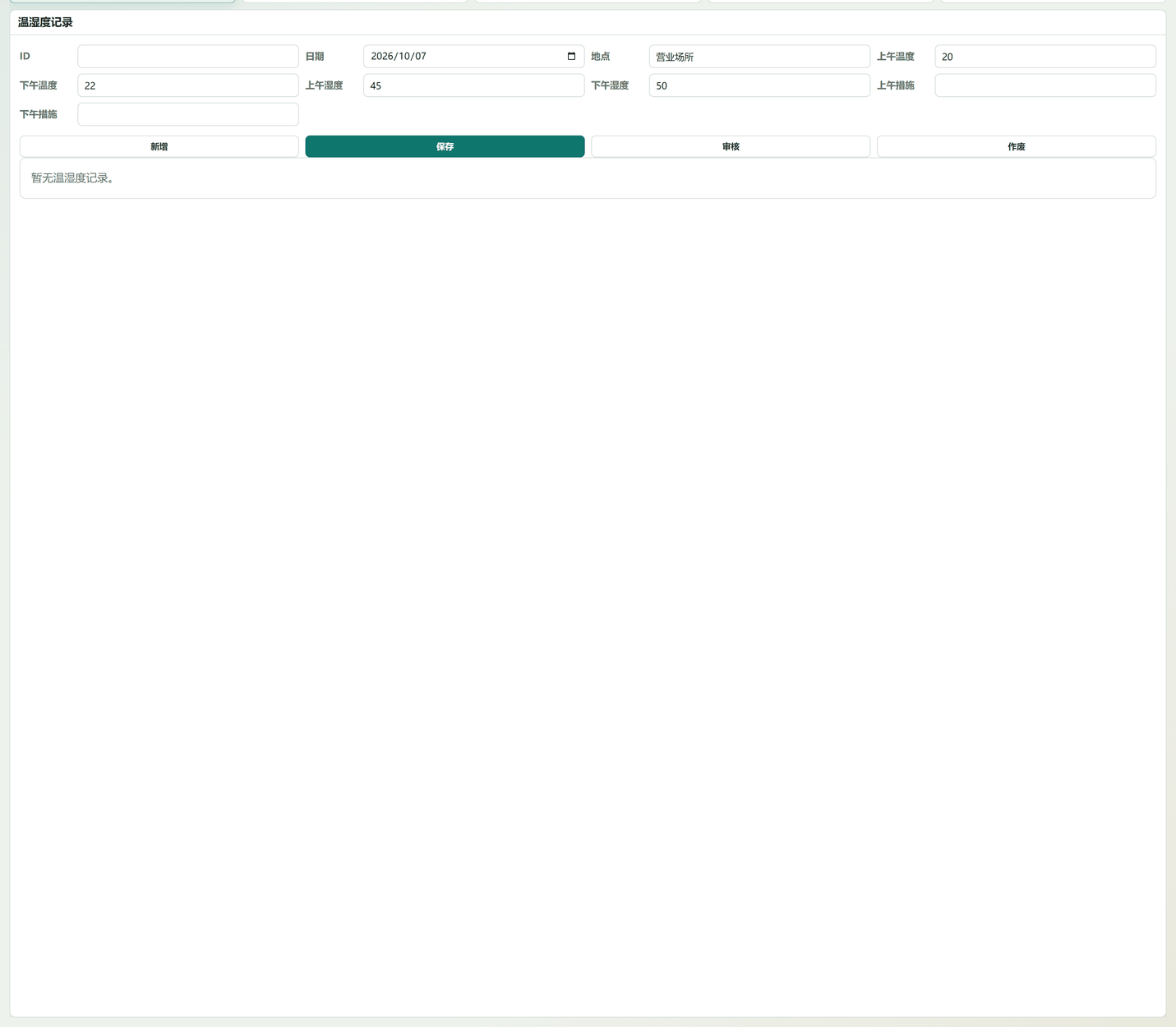The width and height of the screenshot is (1176, 1027).
Task: Open the calendar picker in the 日期 field
Action: pos(571,56)
